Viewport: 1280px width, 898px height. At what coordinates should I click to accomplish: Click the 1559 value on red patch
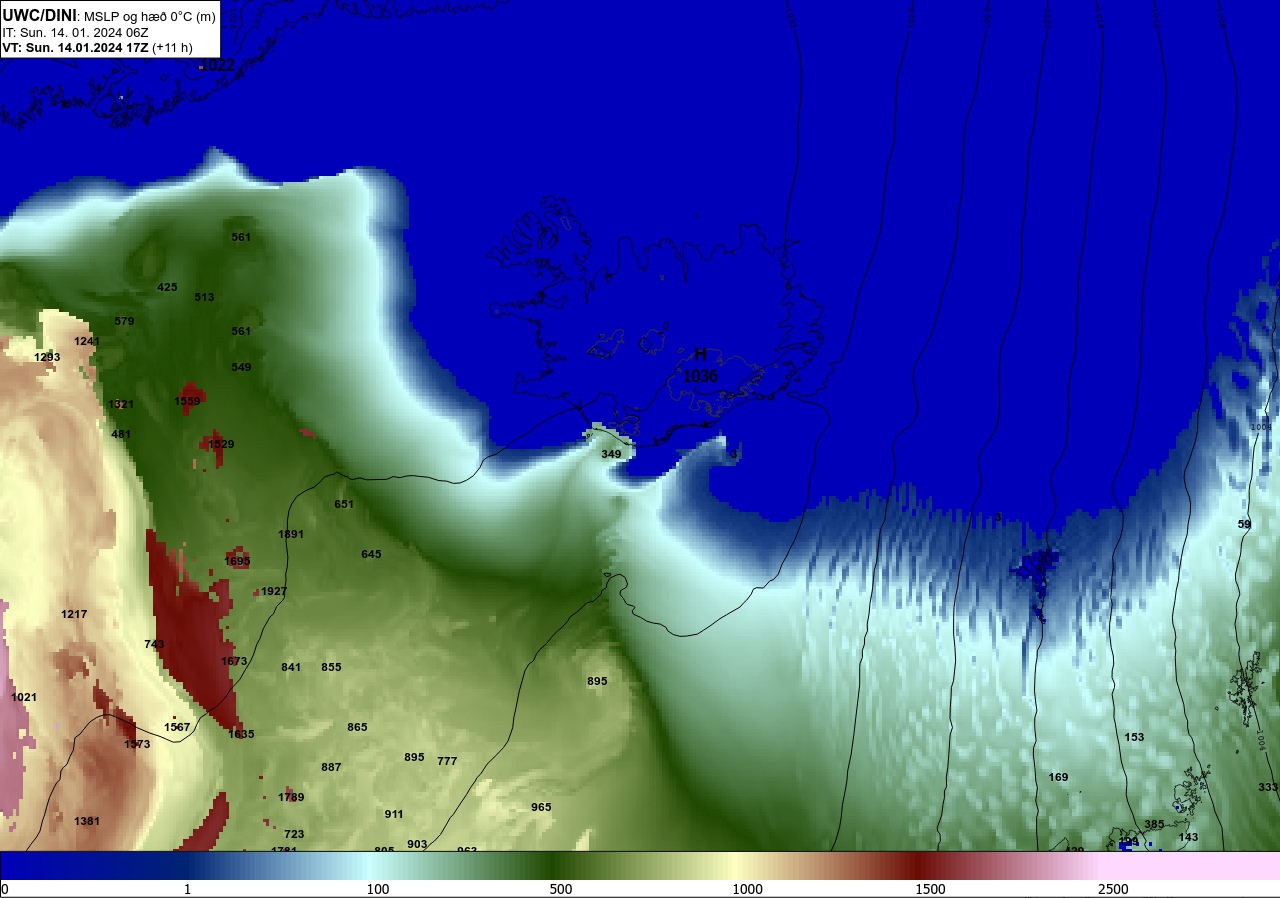point(187,401)
